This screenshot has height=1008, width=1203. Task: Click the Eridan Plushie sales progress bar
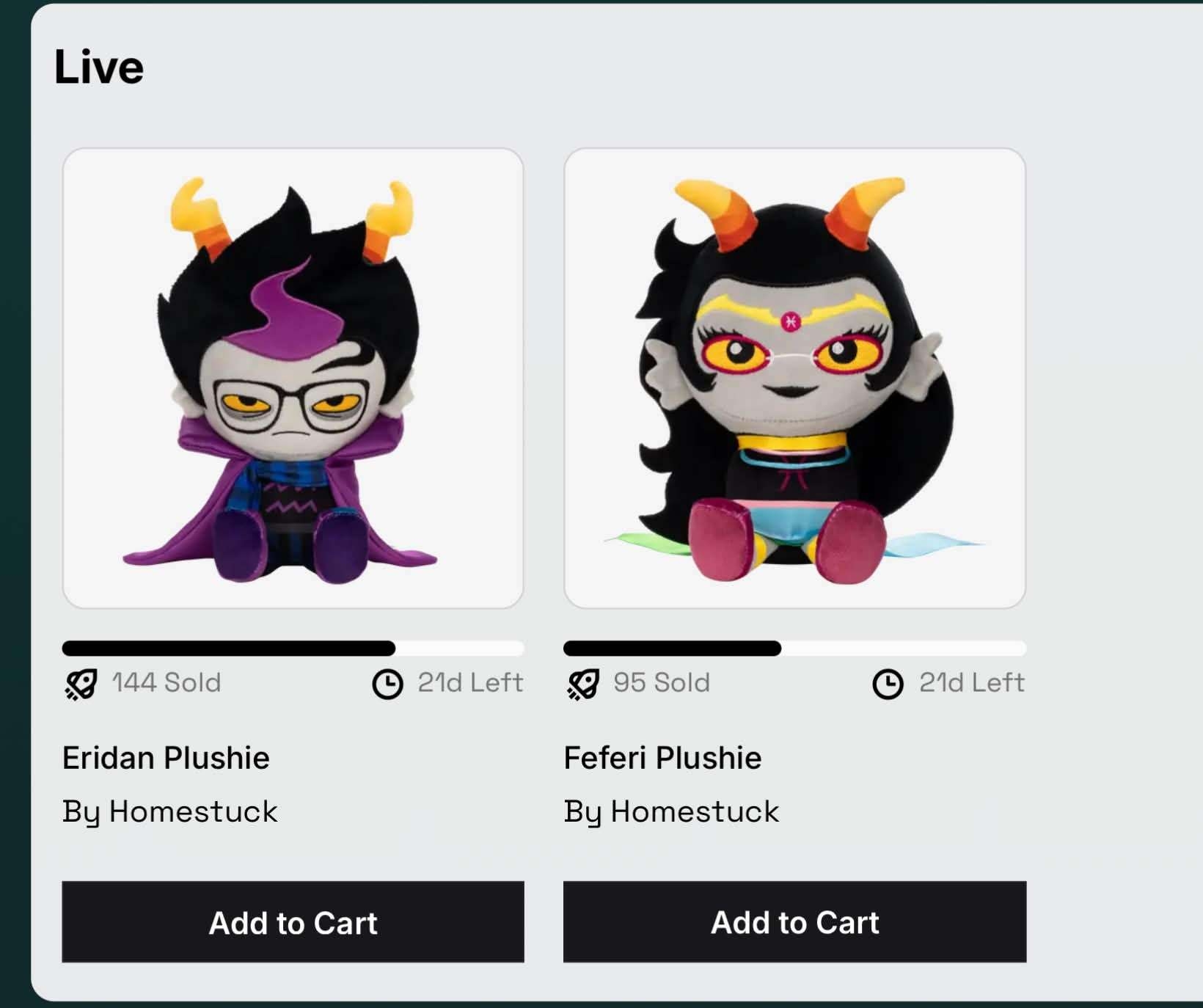click(293, 648)
